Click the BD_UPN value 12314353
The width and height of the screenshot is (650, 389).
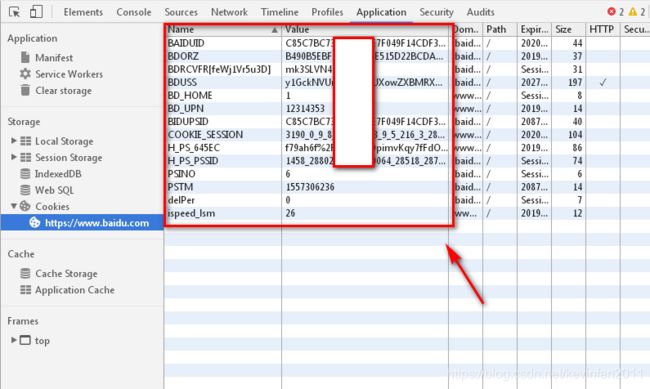click(x=305, y=109)
